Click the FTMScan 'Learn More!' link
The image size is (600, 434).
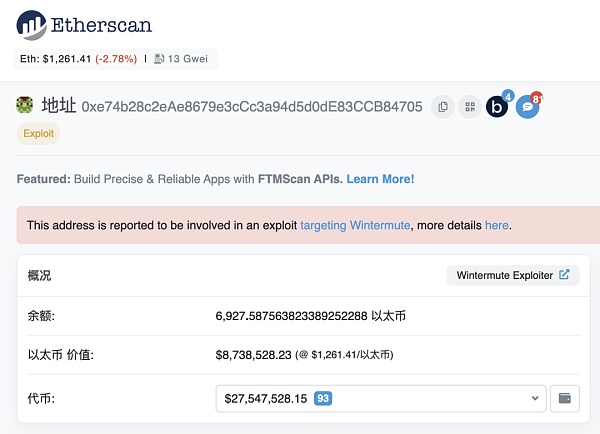(x=380, y=179)
